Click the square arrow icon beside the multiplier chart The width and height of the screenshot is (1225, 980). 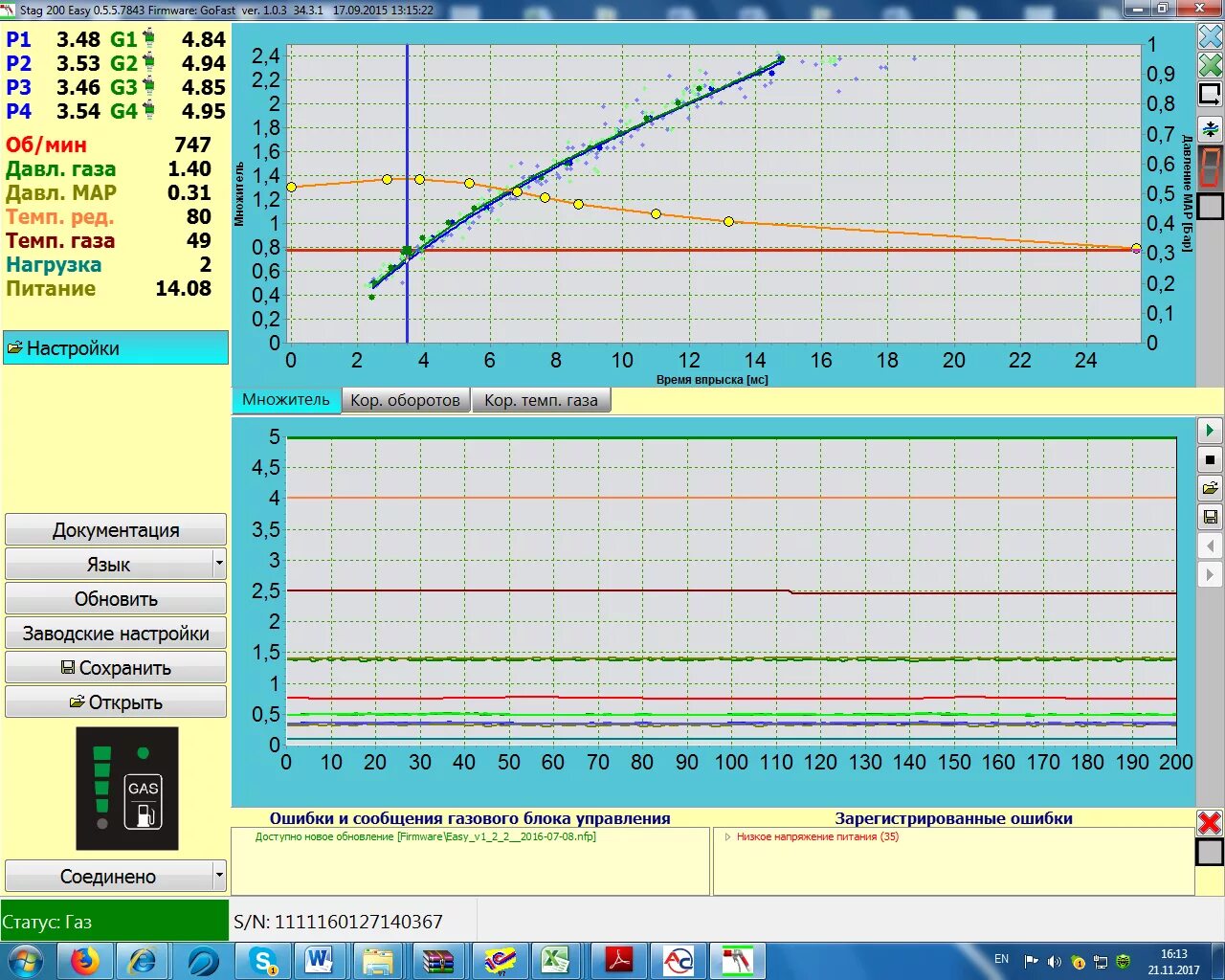pos(1211,95)
